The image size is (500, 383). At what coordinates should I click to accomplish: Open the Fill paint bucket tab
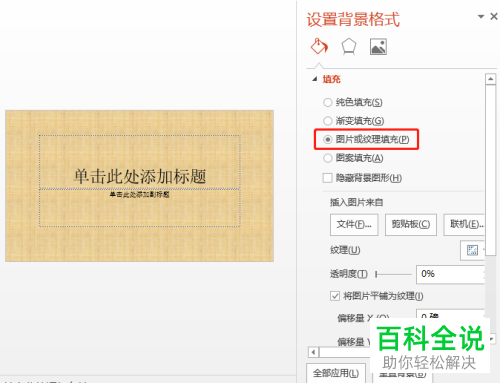coord(319,46)
